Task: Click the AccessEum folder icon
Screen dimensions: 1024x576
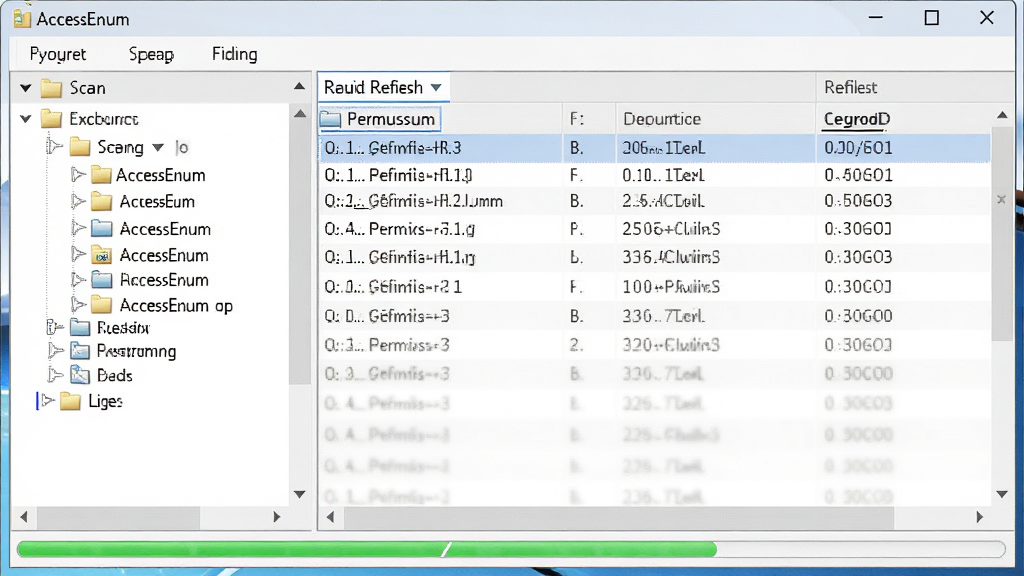Action: 101,202
